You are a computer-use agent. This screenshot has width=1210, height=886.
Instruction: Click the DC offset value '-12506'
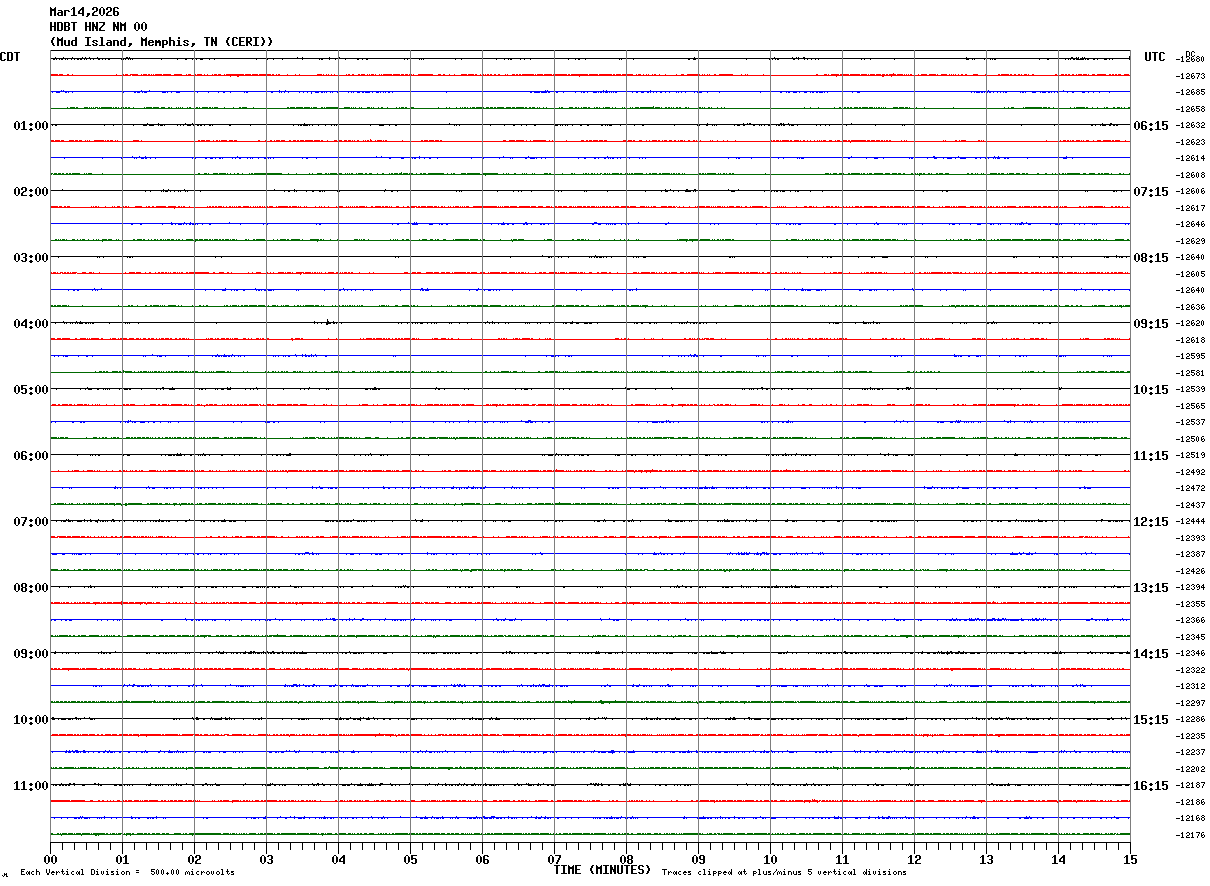pyautogui.click(x=1190, y=439)
